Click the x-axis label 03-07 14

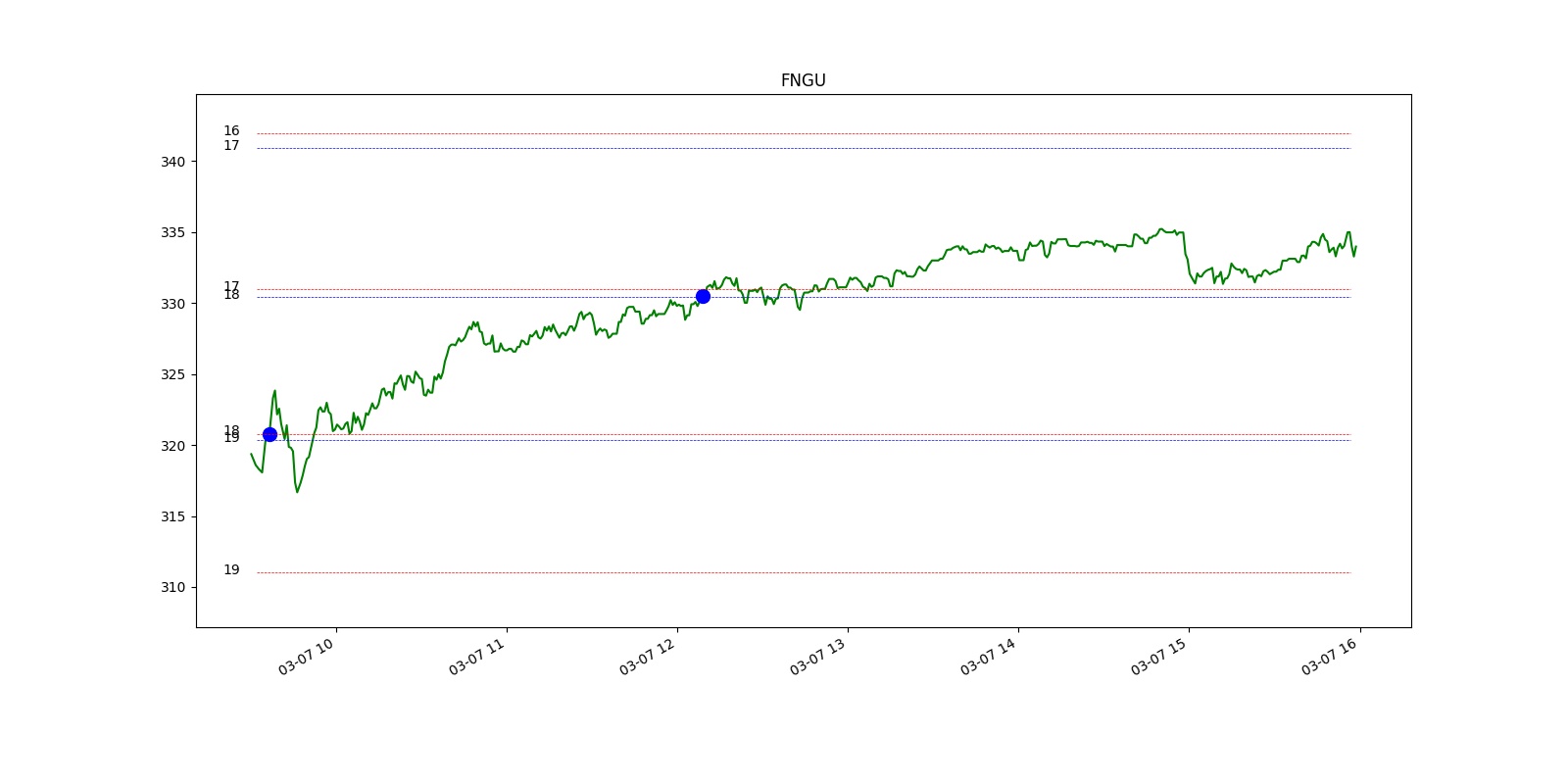[989, 657]
